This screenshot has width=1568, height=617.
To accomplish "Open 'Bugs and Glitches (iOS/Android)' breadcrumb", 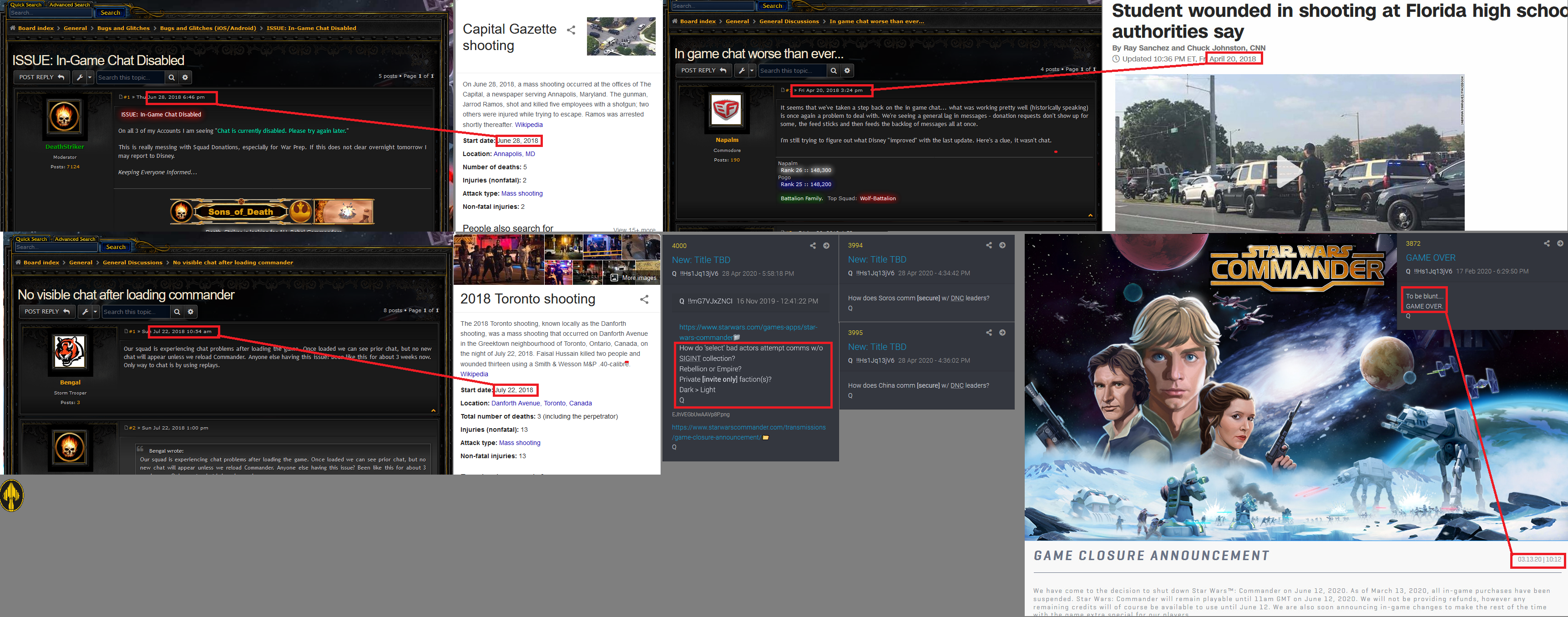I will (x=207, y=28).
